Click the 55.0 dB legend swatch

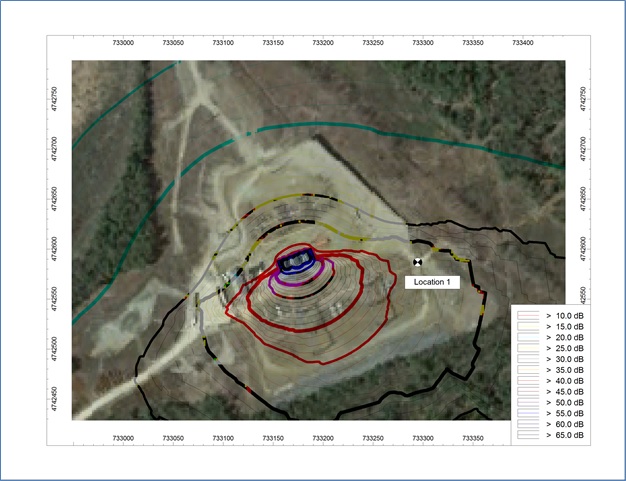pyautogui.click(x=529, y=414)
